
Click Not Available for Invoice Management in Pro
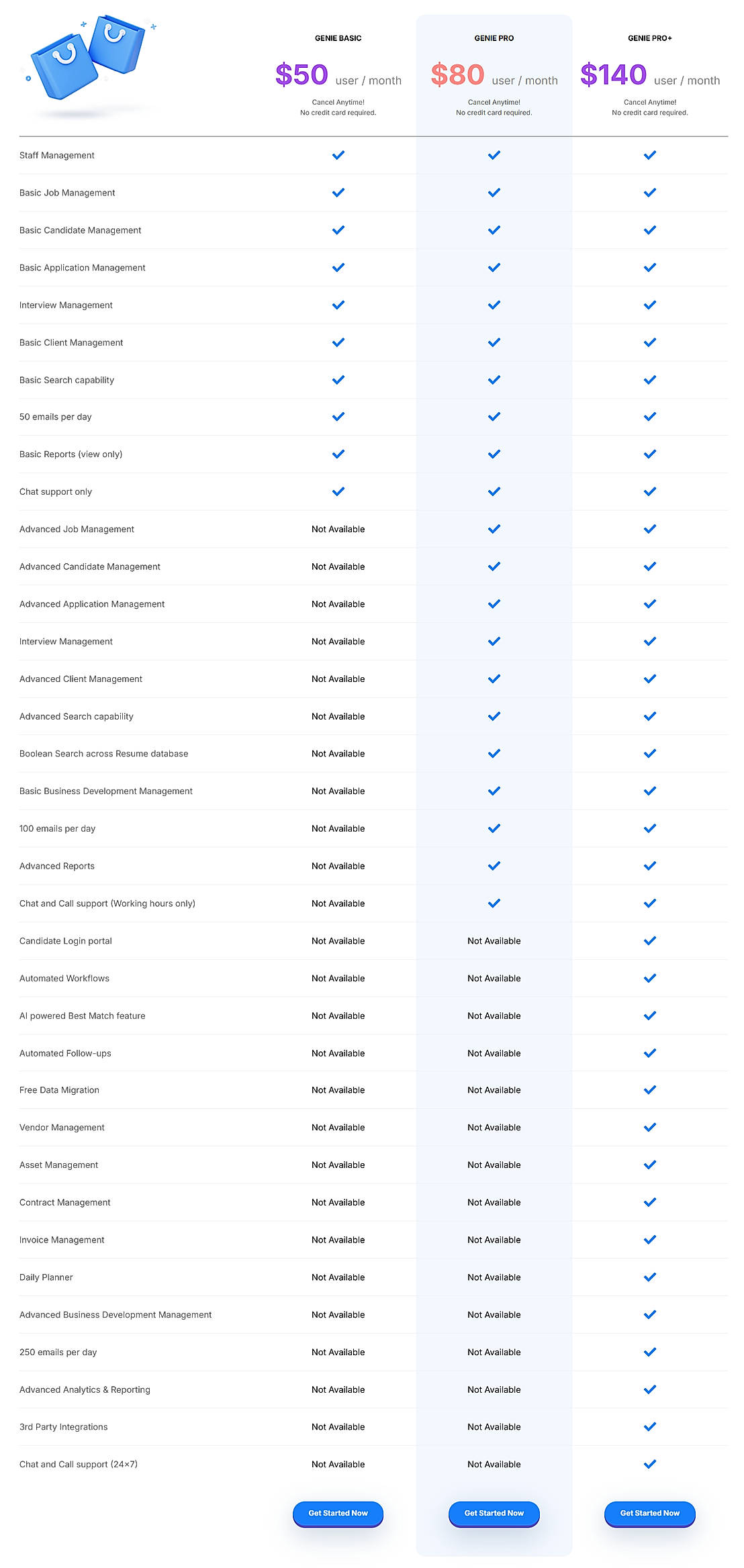coord(494,1240)
